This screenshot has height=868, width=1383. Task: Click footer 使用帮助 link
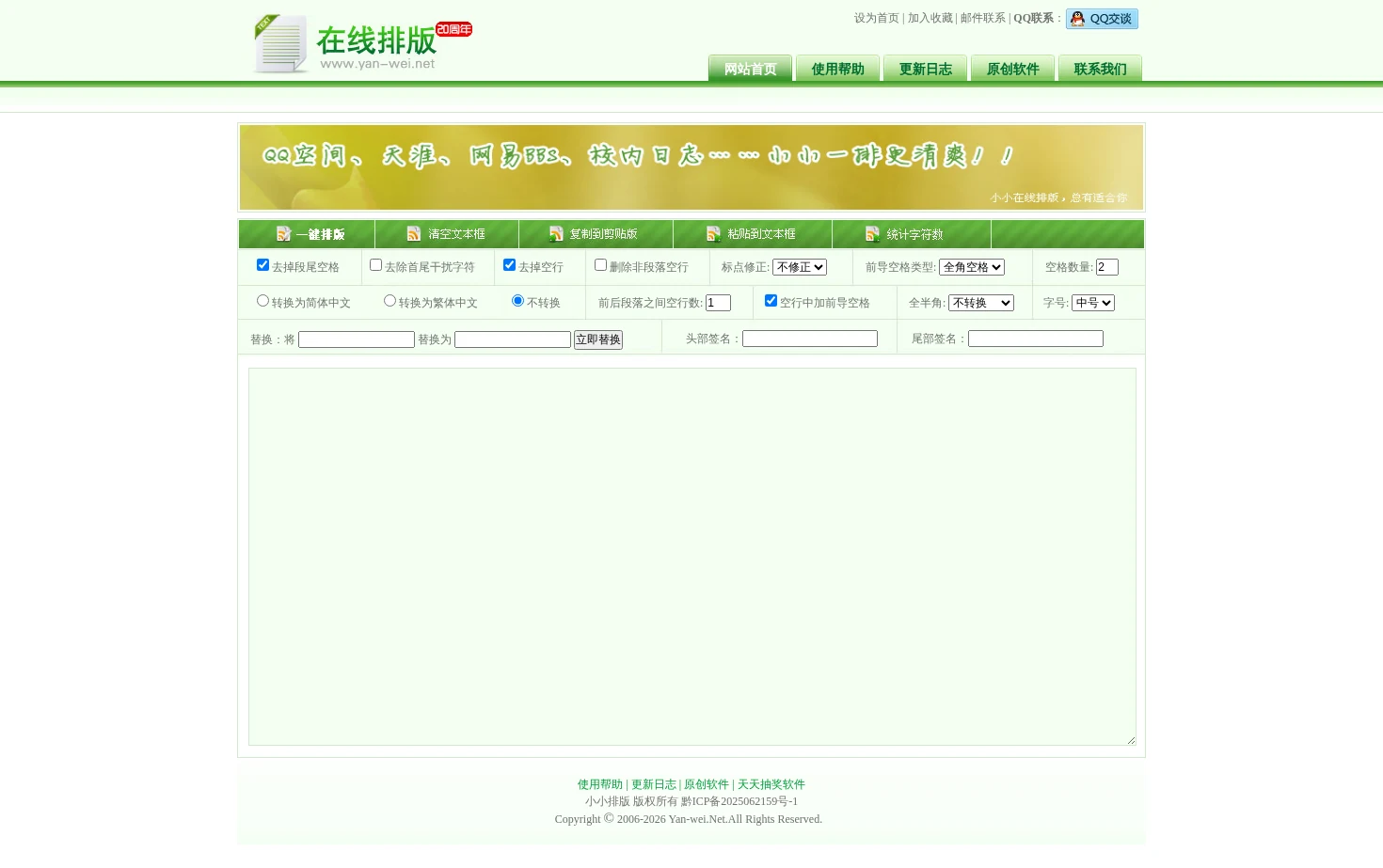point(600,784)
